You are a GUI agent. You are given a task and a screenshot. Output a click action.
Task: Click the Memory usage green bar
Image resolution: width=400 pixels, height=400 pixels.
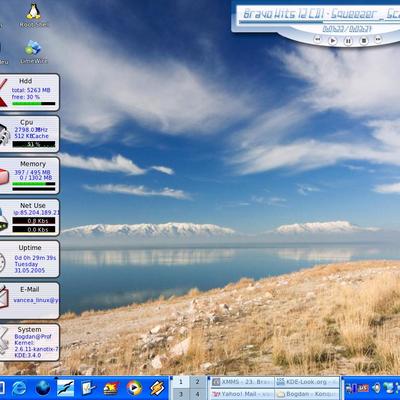click(34, 184)
